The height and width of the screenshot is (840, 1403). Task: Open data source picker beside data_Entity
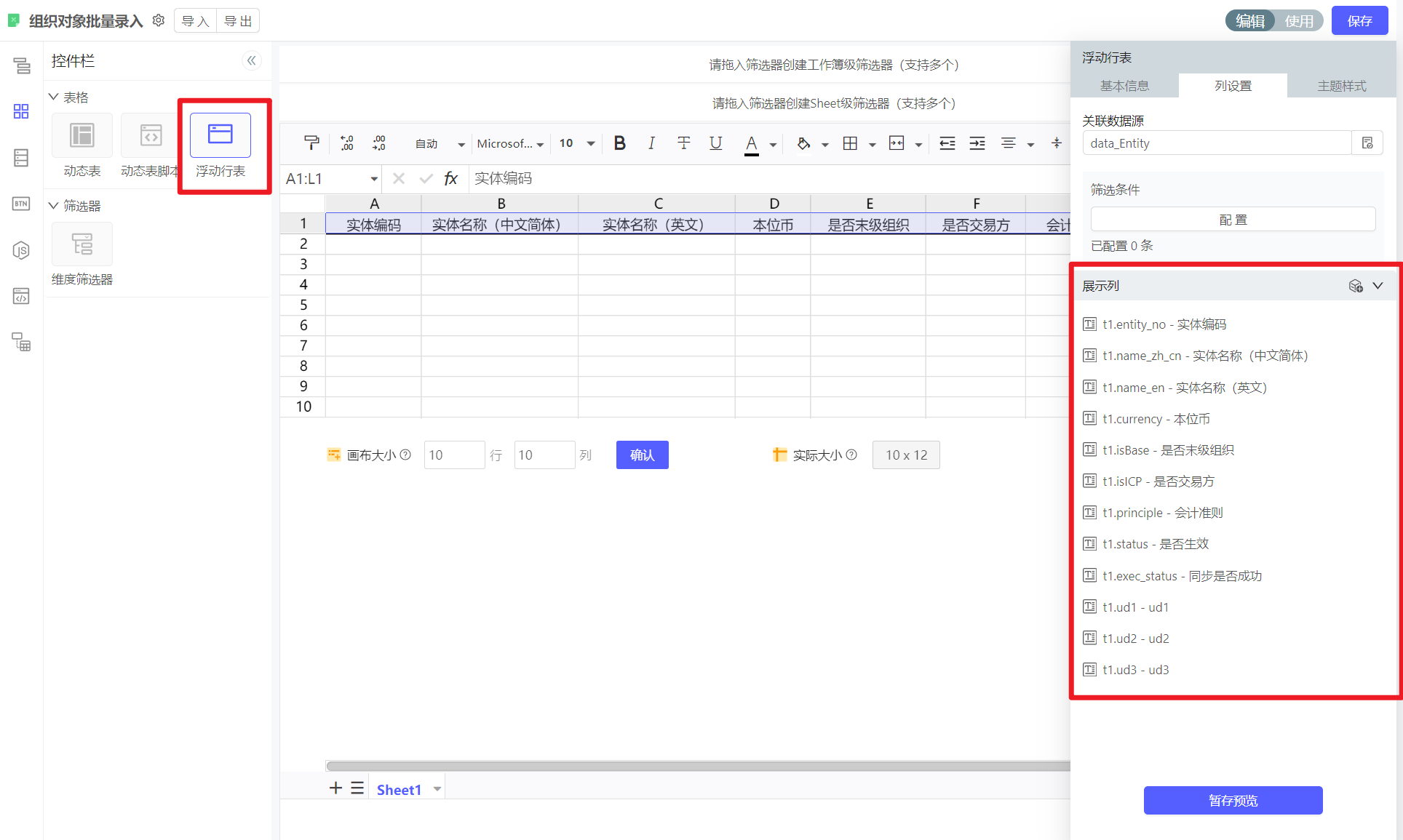click(1367, 143)
